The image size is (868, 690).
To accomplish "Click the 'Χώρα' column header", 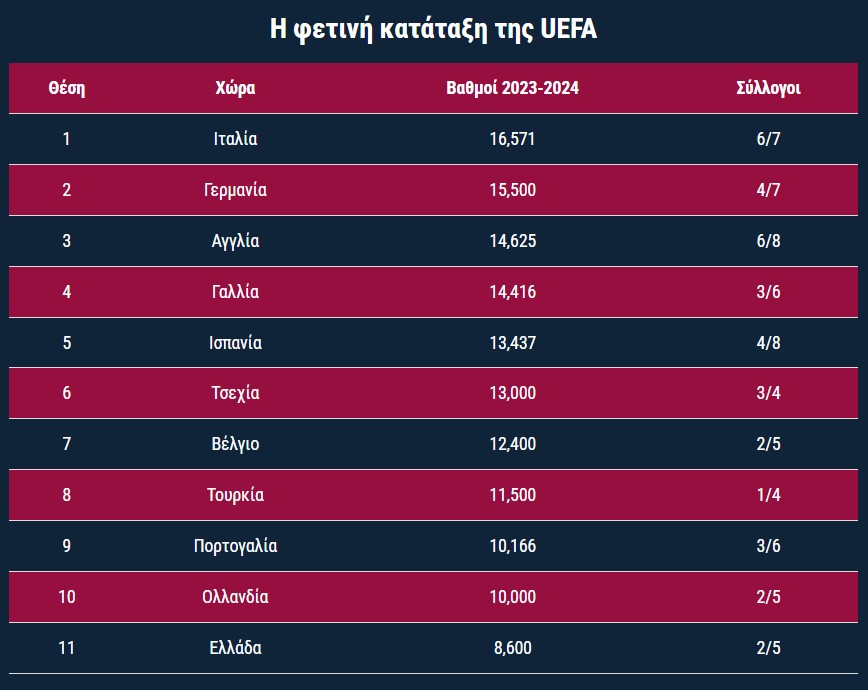I will pos(235,87).
